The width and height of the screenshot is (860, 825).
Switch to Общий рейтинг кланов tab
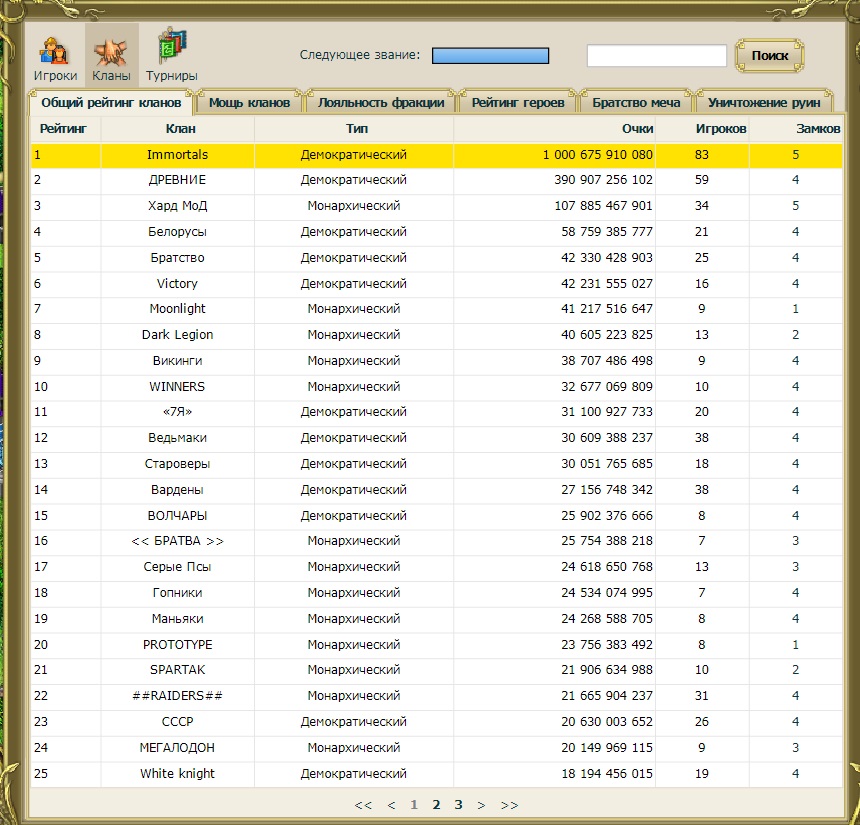click(x=111, y=103)
